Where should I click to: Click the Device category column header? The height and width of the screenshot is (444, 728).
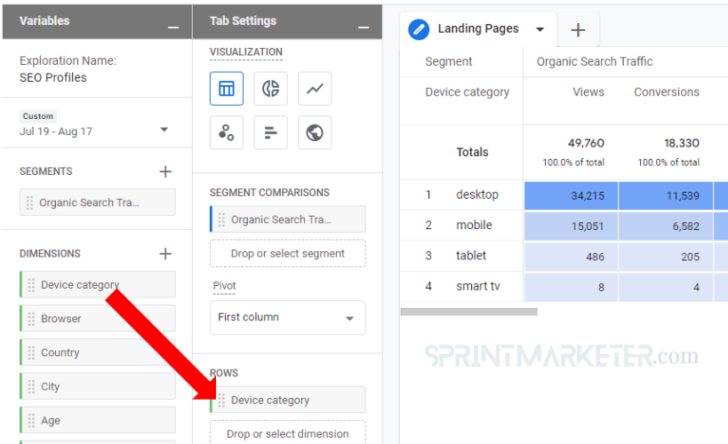click(467, 92)
